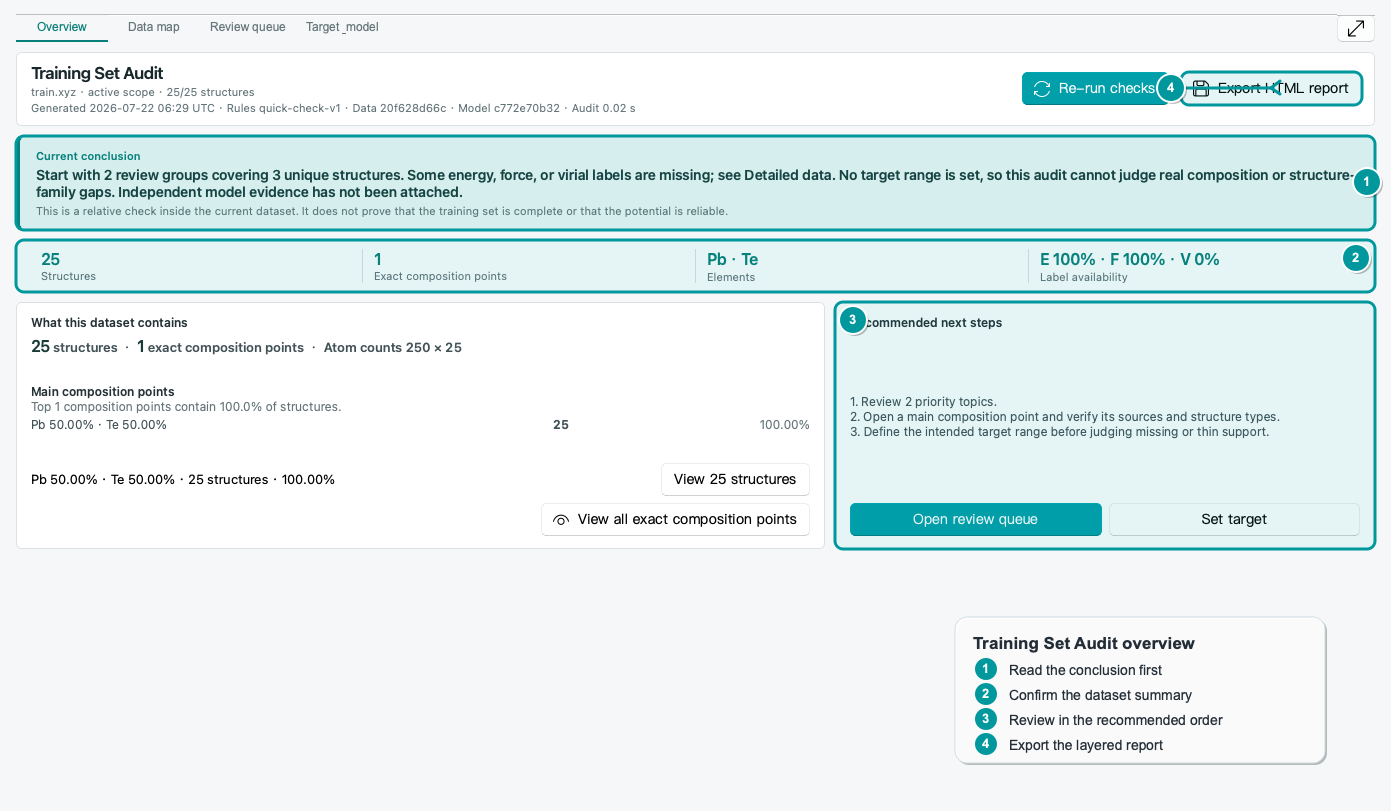Click the number 3 badge on the recommended steps panel
The width and height of the screenshot is (1391, 811).
tap(852, 320)
